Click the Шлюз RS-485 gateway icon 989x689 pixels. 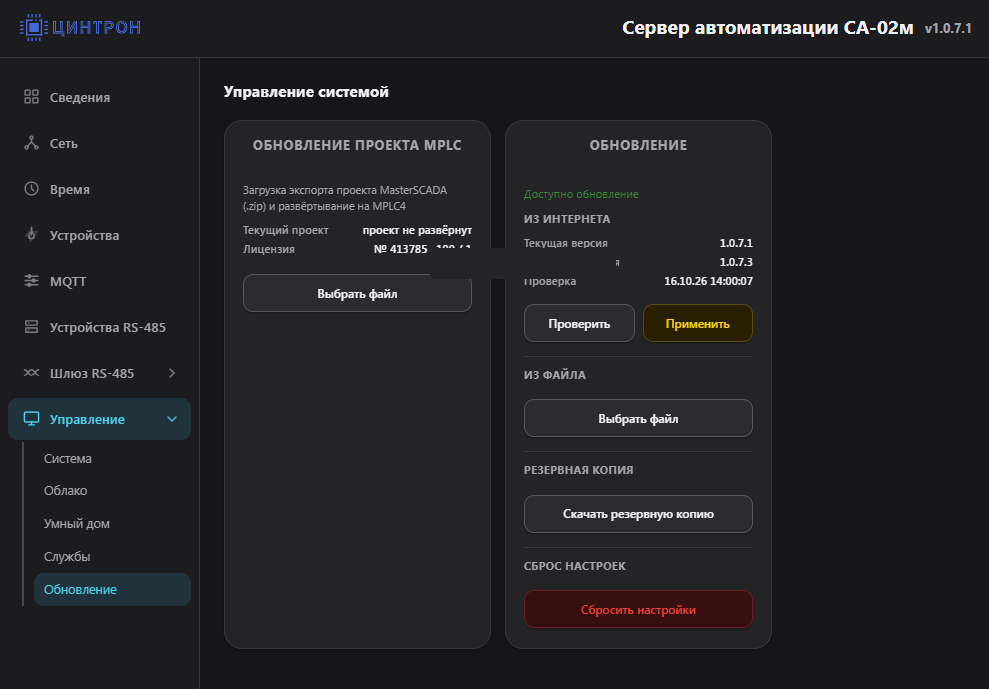tap(31, 373)
